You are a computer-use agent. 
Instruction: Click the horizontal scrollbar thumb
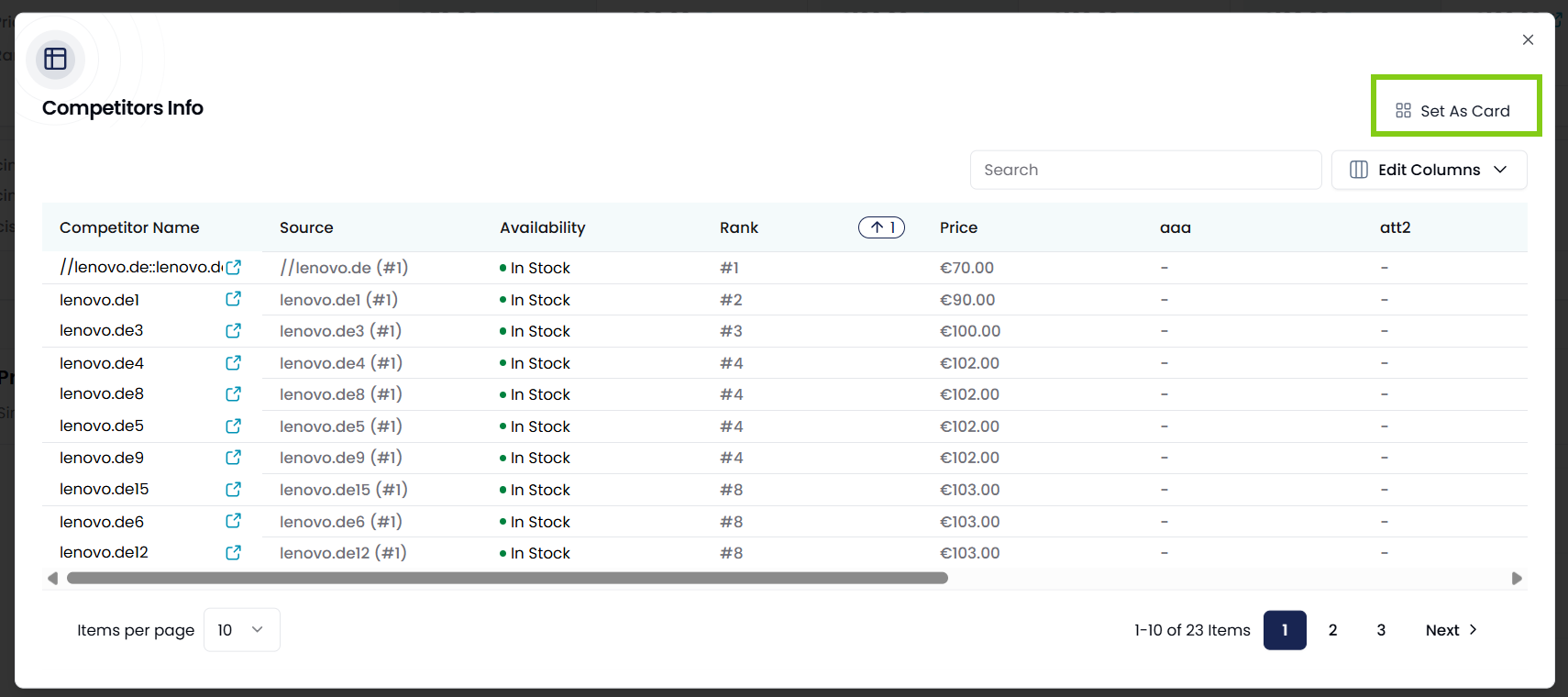pos(507,578)
